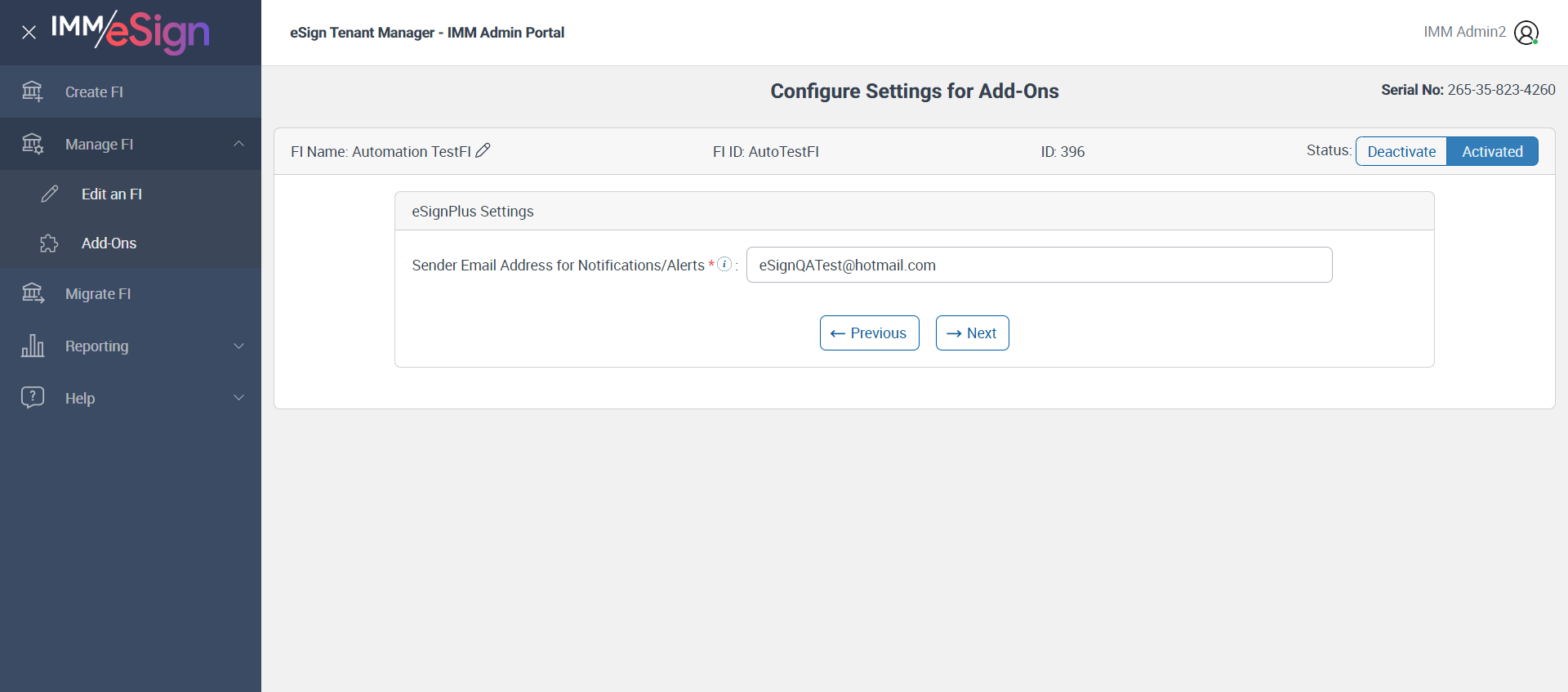Edit FI name using the pencil icon

coord(483,150)
